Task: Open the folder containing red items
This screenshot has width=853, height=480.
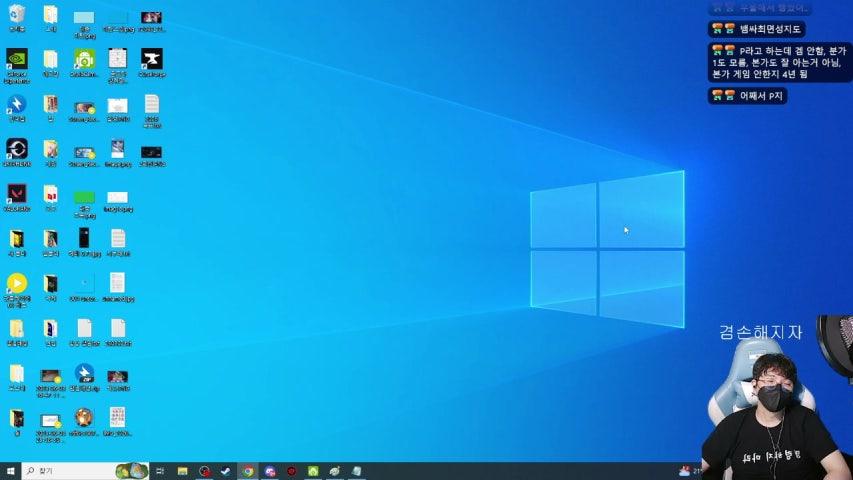Action: click(51, 198)
